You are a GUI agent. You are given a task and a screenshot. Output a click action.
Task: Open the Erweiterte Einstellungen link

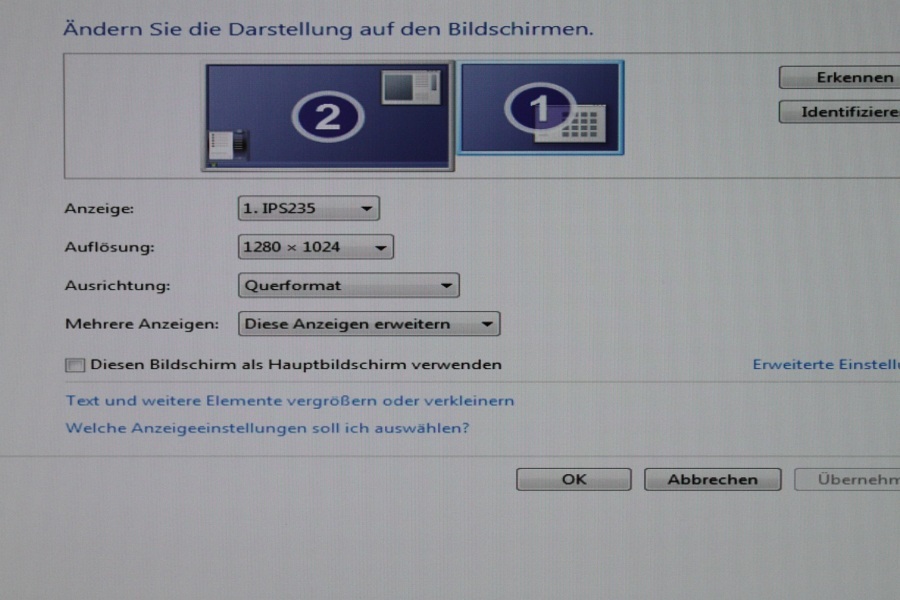click(826, 365)
